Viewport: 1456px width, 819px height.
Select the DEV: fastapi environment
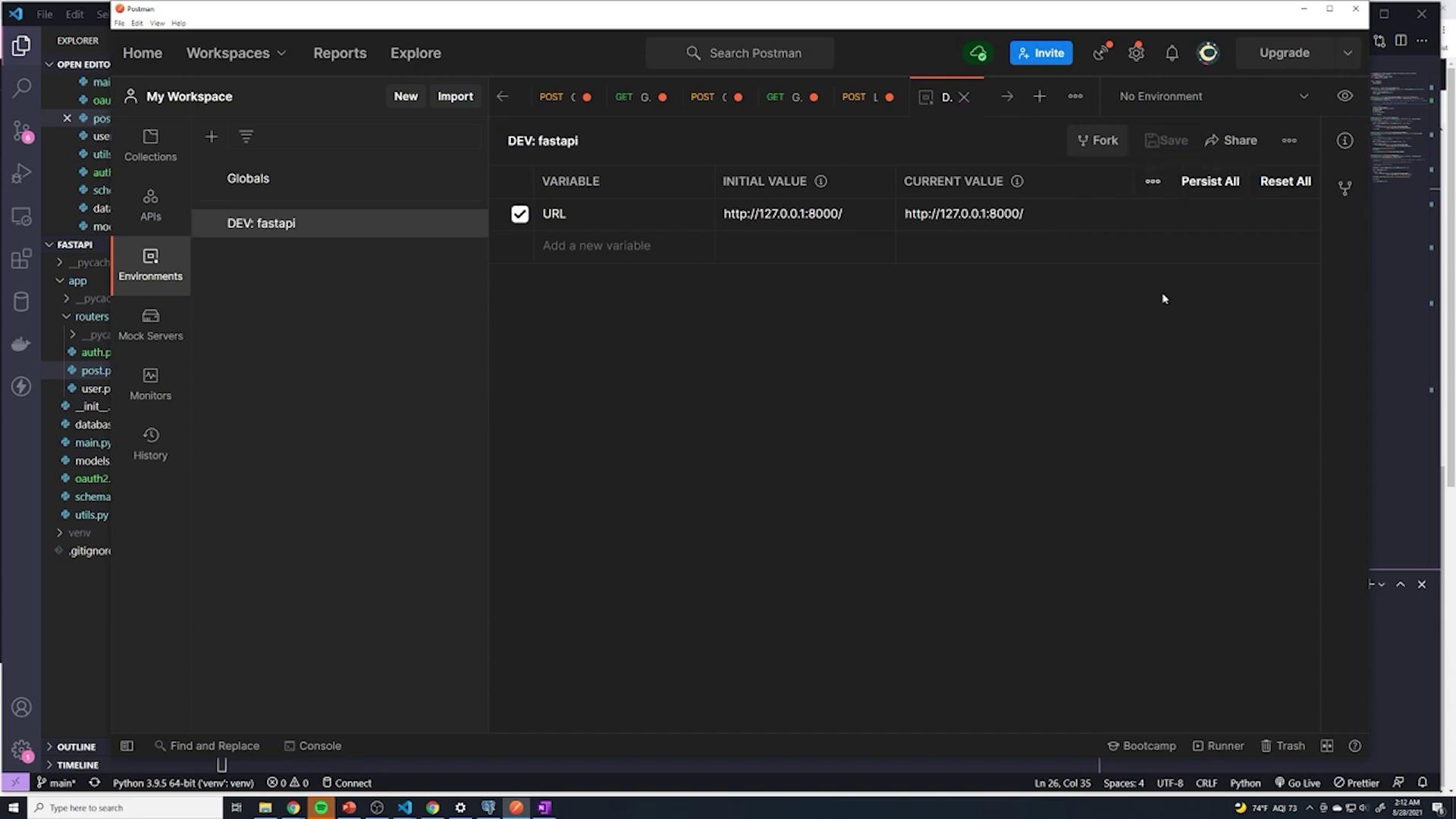(262, 223)
